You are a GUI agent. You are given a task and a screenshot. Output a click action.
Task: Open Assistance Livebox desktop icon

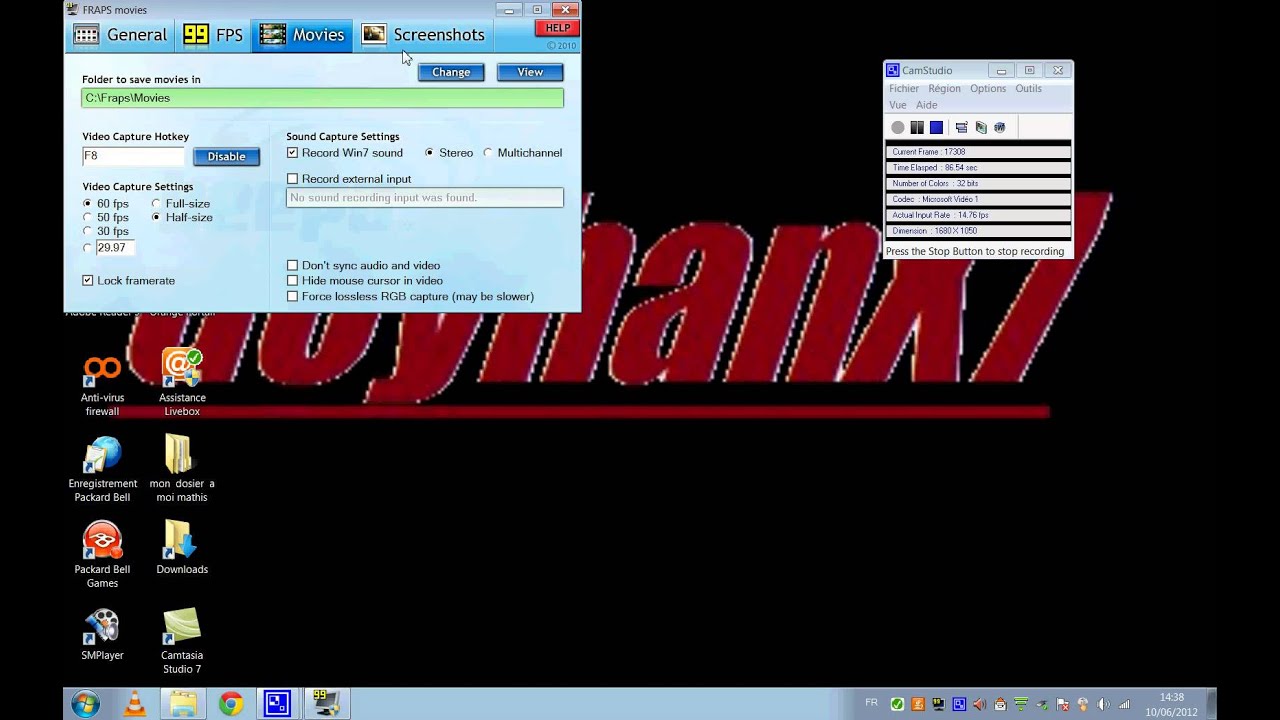182,383
